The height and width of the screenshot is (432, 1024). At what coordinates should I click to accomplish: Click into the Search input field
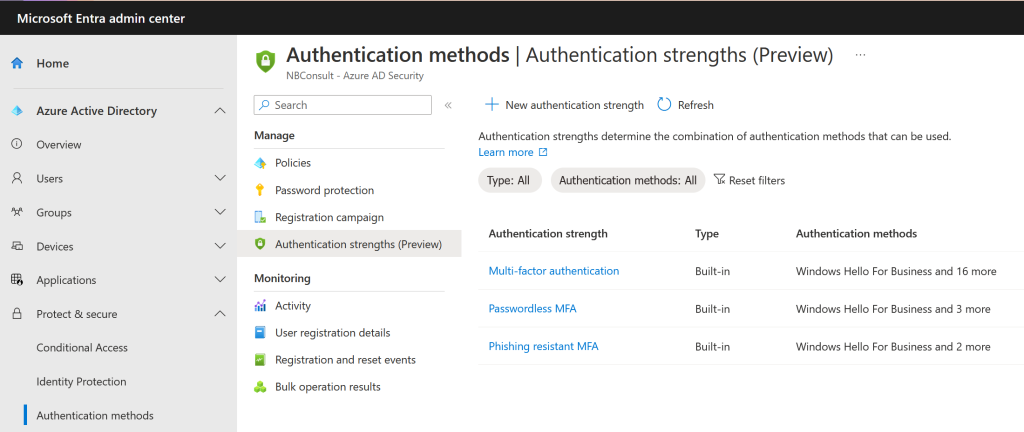[343, 105]
